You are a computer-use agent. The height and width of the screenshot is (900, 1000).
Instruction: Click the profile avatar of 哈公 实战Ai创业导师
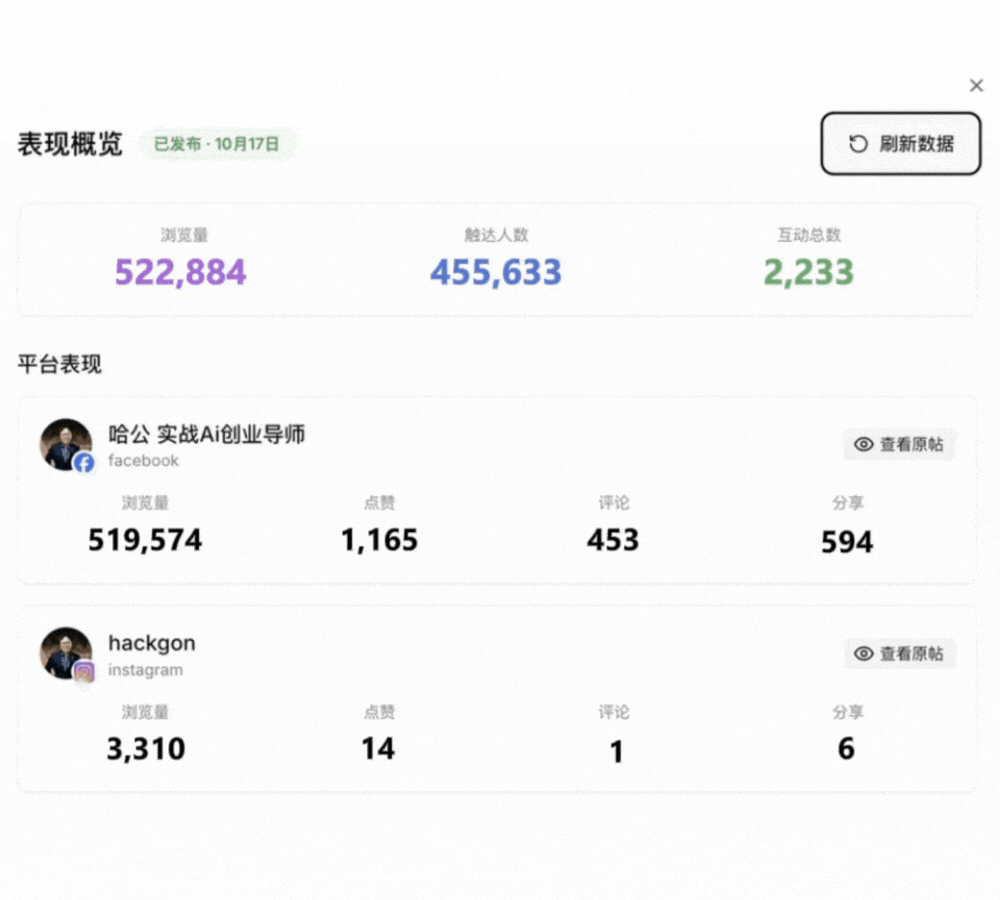(65, 445)
